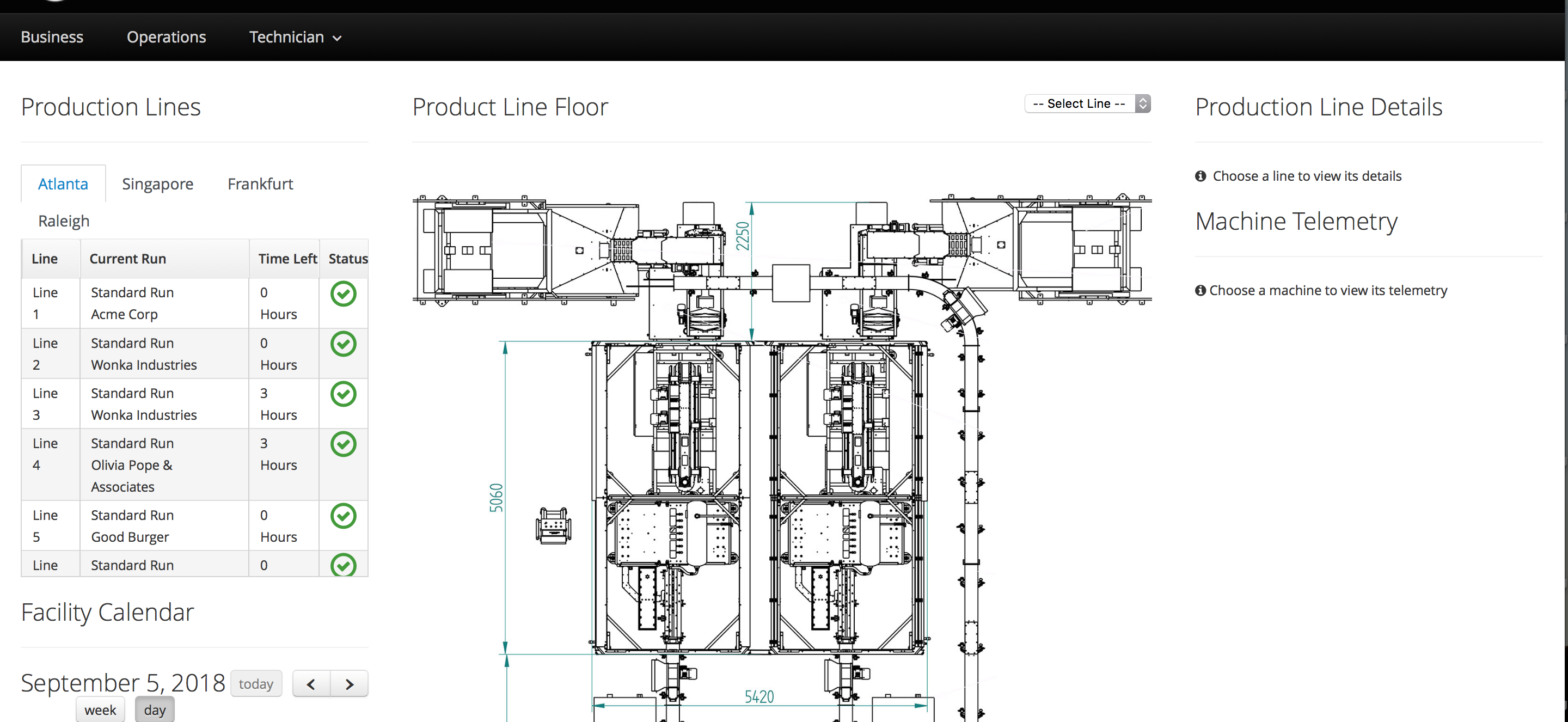Click the green status check for Line 1

click(x=344, y=294)
